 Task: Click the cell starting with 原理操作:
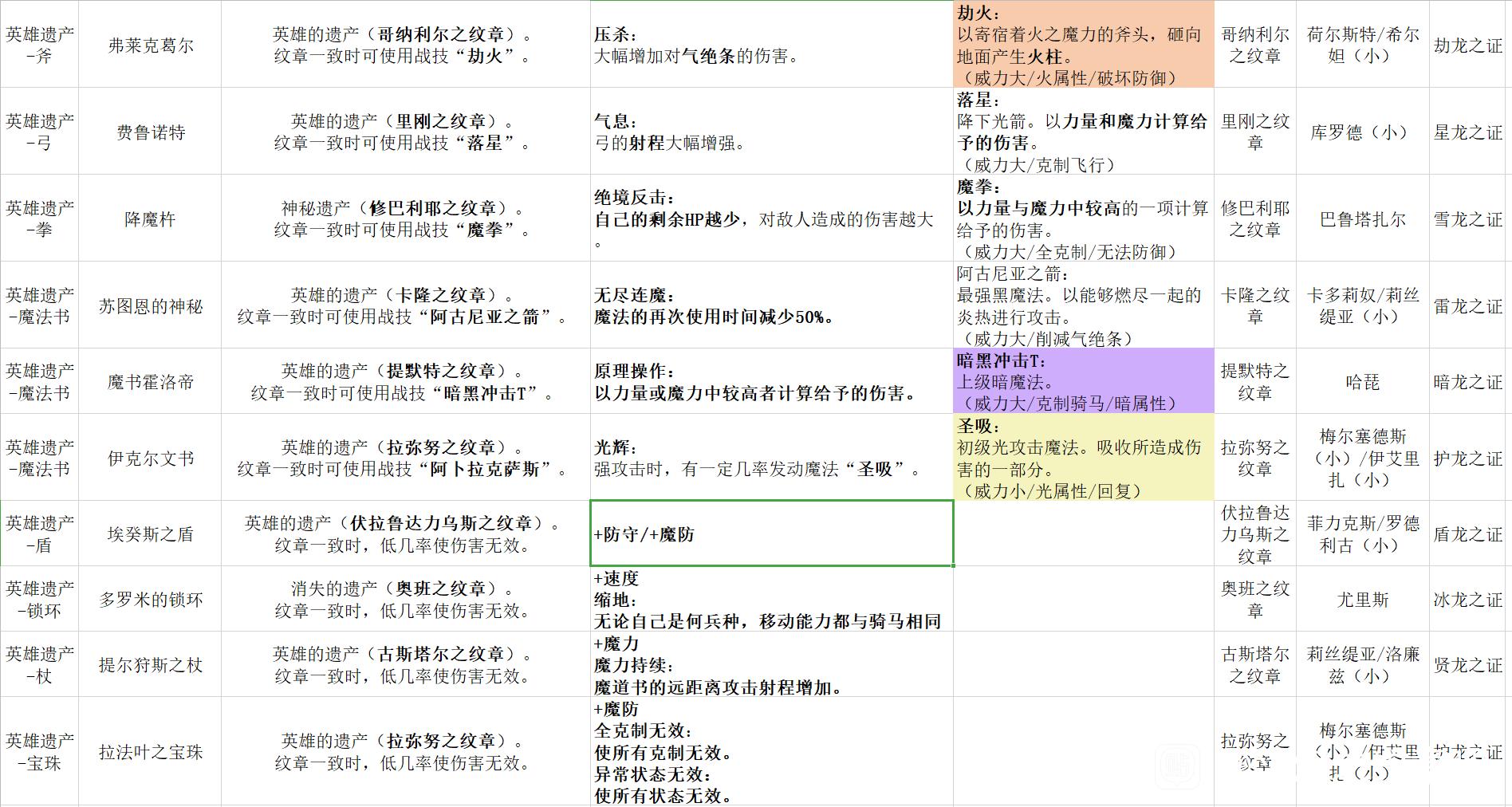click(x=771, y=381)
